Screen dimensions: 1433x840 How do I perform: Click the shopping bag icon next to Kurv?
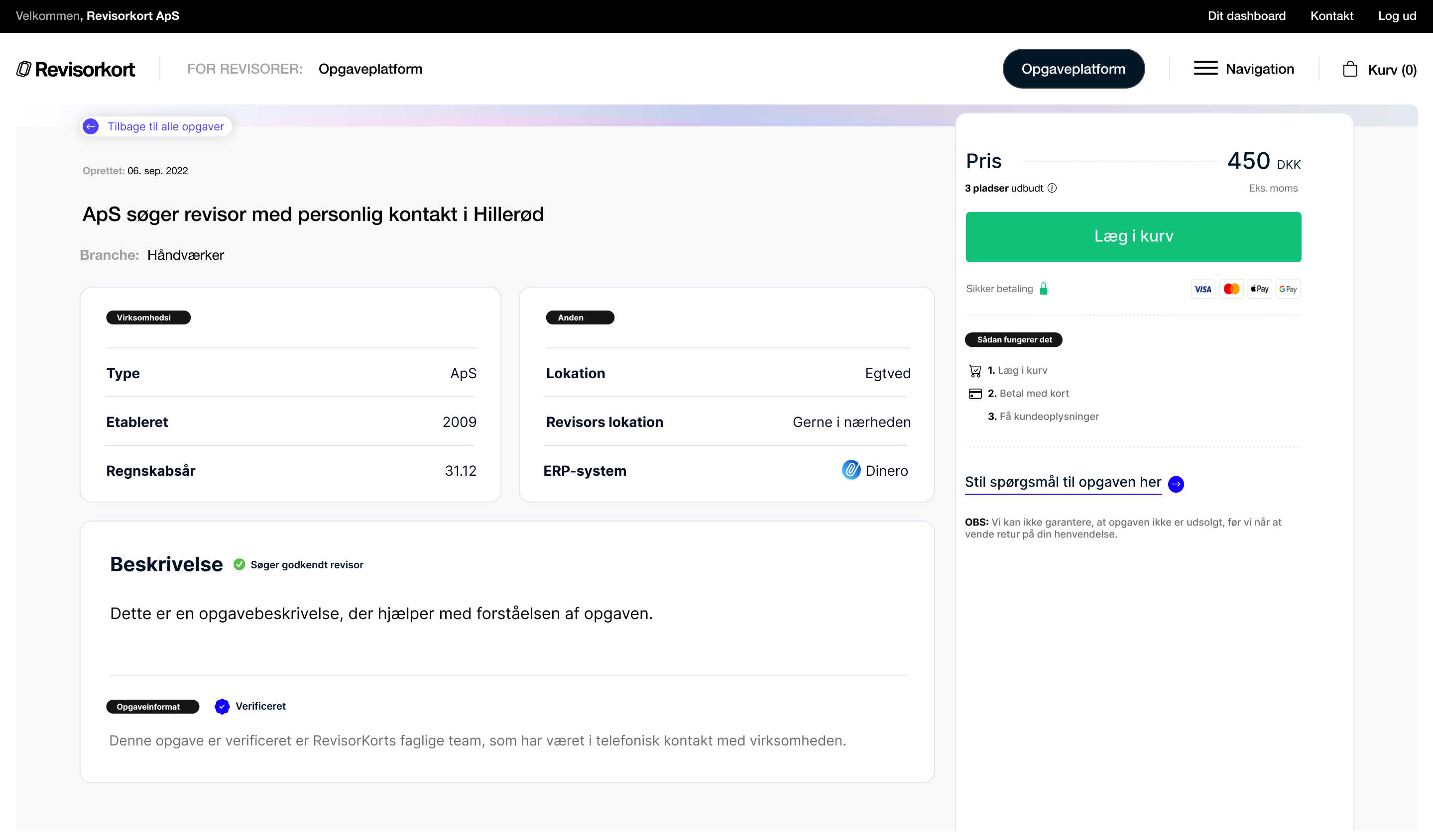[1350, 69]
